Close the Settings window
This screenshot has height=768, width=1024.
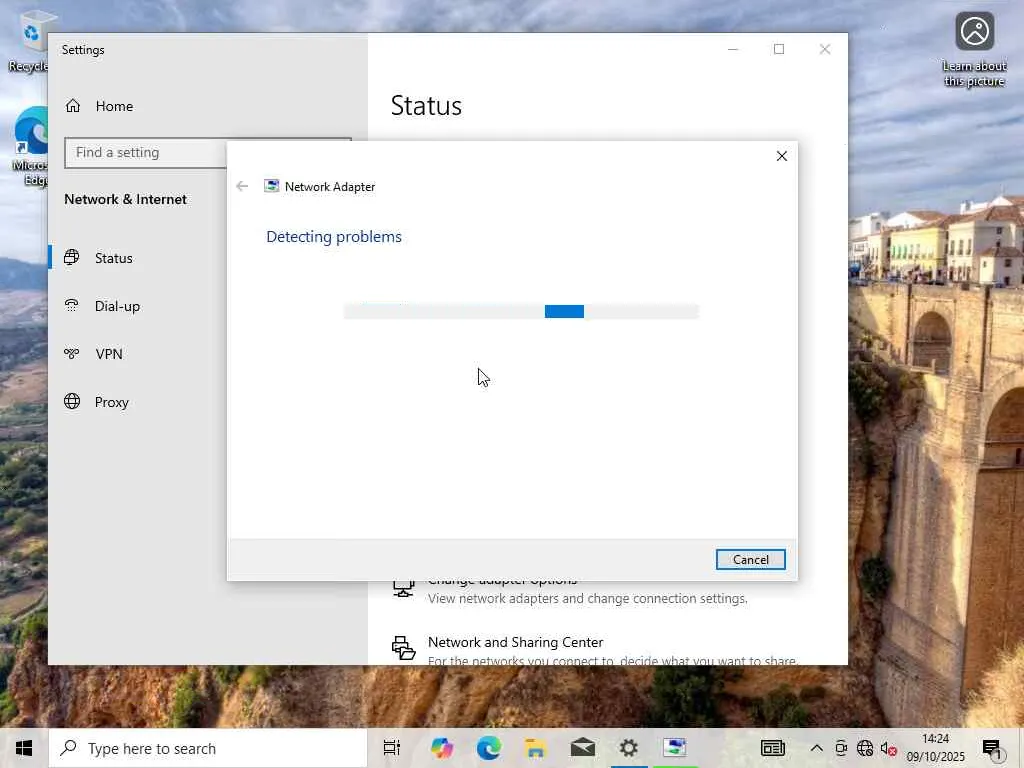(825, 50)
